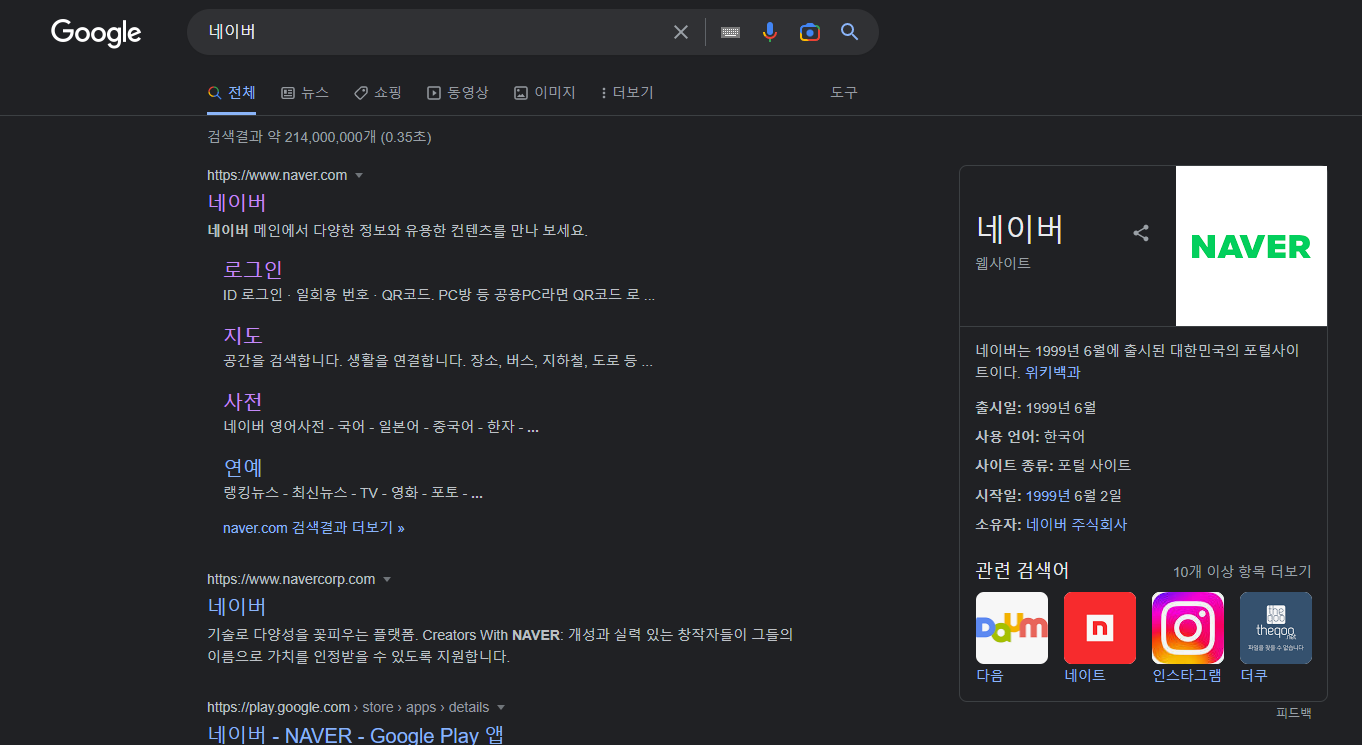Share the 네이버 knowledge panel
The width and height of the screenshot is (1362, 745).
(x=1141, y=233)
